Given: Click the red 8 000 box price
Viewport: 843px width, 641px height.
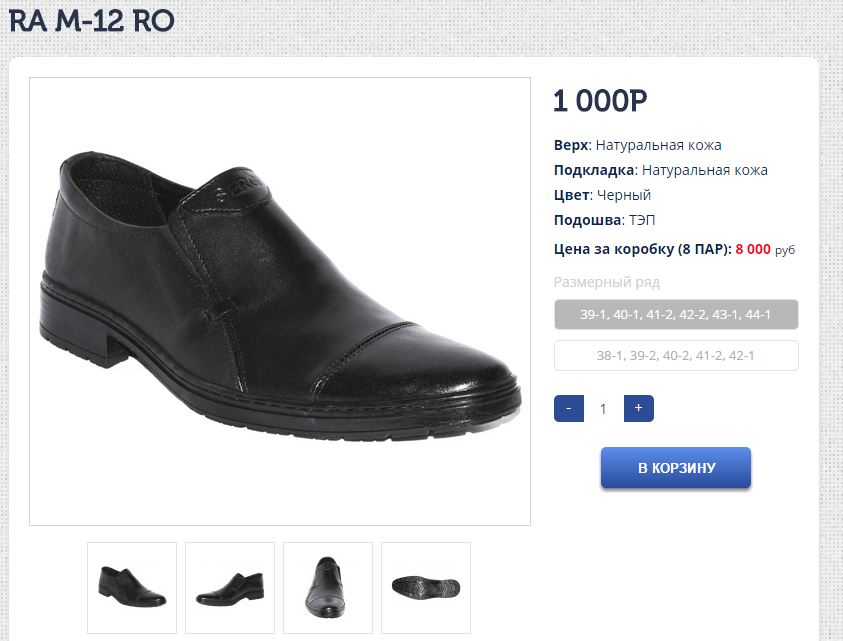Looking at the screenshot, I should coord(753,249).
